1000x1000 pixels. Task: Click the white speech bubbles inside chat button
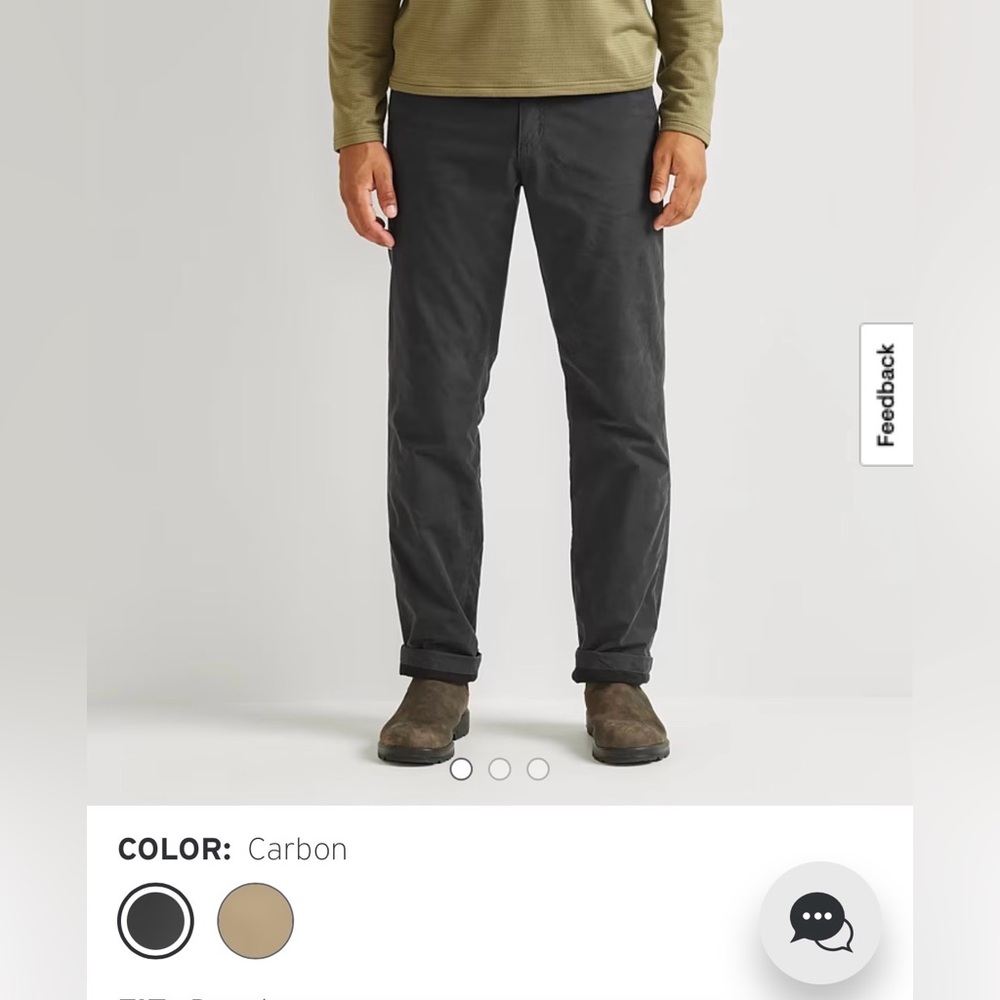[x=821, y=922]
